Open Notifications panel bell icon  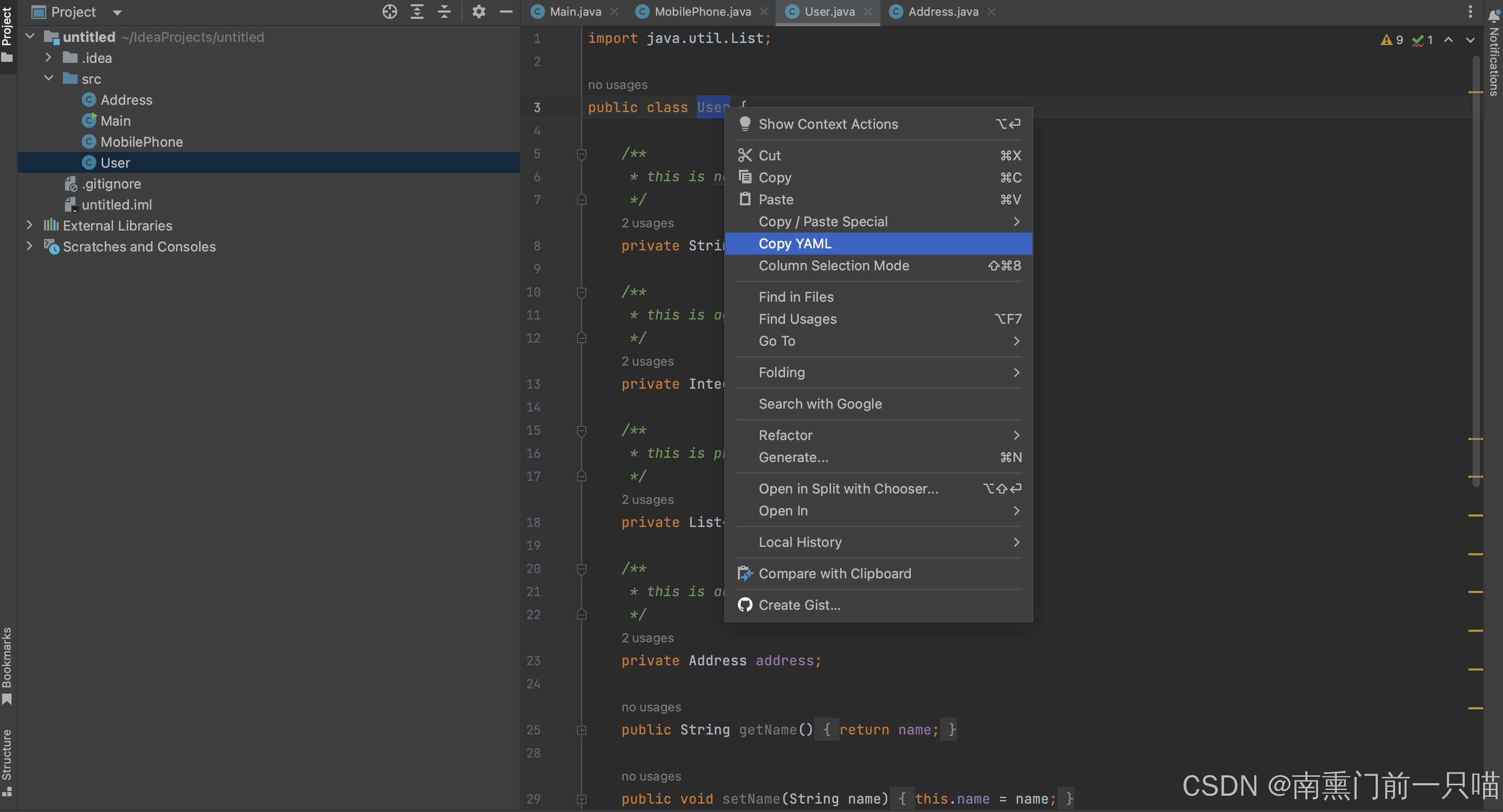tap(1494, 16)
